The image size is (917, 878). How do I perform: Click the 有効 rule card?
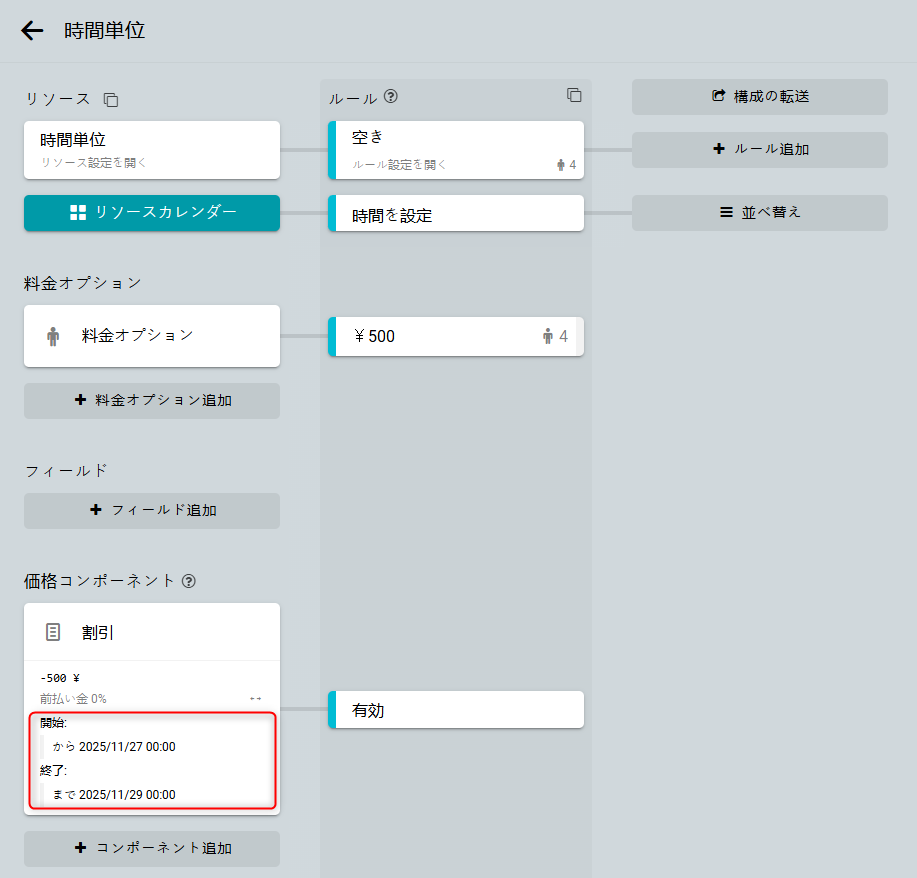click(456, 710)
